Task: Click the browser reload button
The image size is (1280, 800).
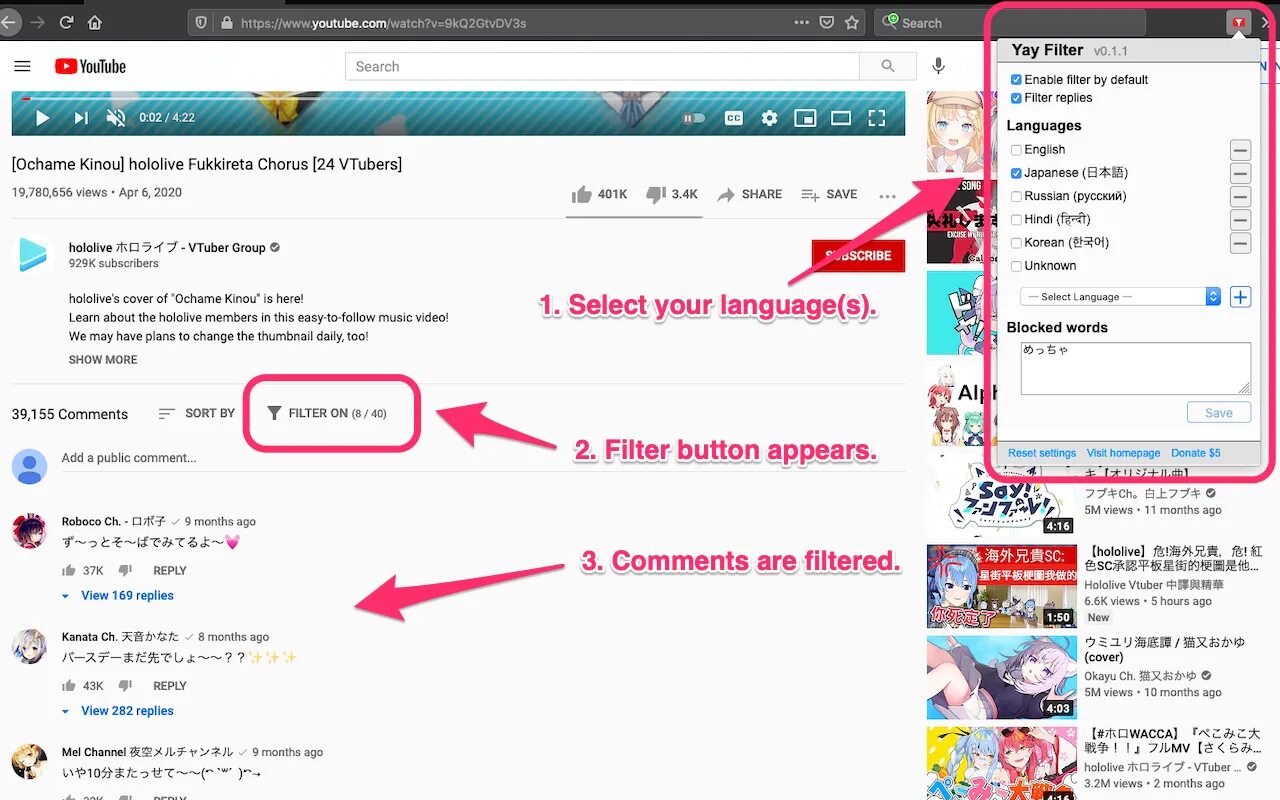Action: [x=67, y=22]
